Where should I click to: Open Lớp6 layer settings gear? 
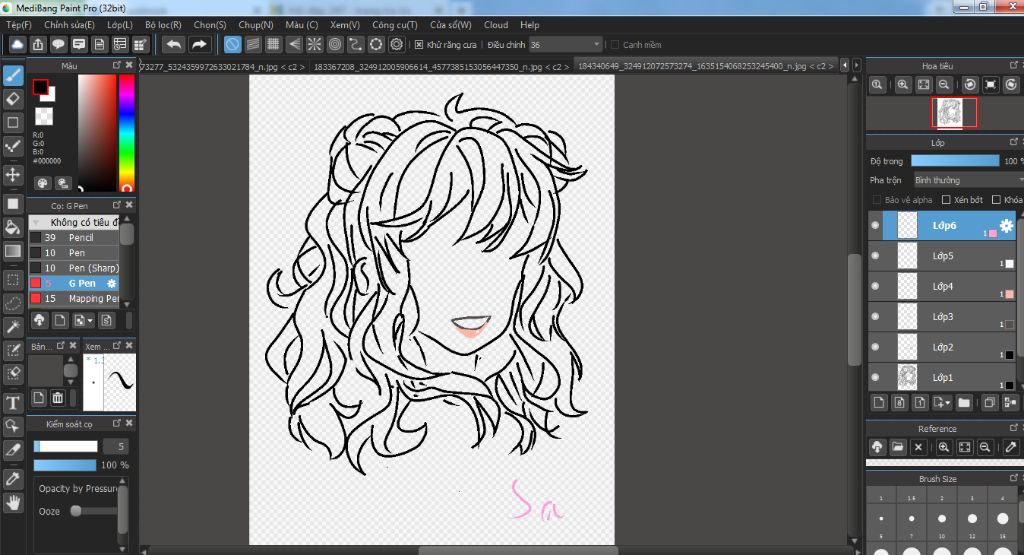click(1006, 225)
